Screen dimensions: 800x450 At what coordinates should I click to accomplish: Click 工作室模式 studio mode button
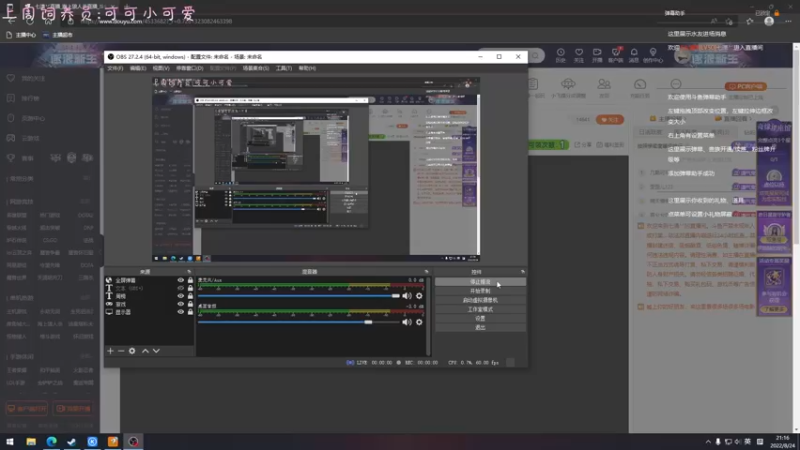click(480, 309)
